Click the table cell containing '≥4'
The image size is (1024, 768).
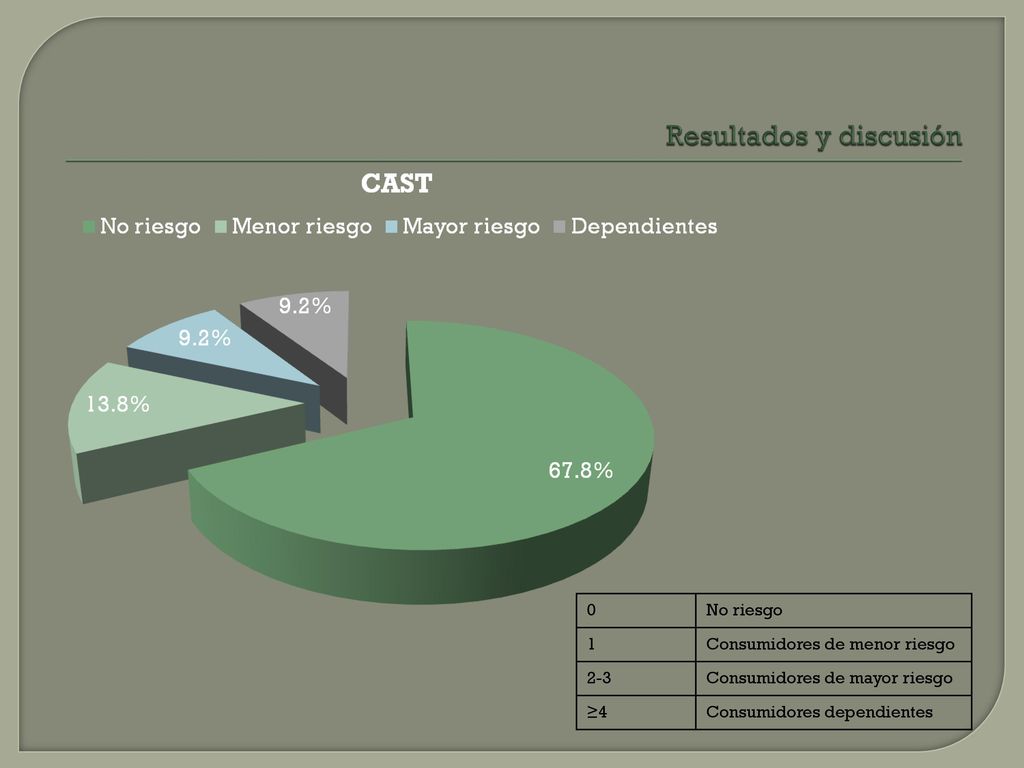636,712
